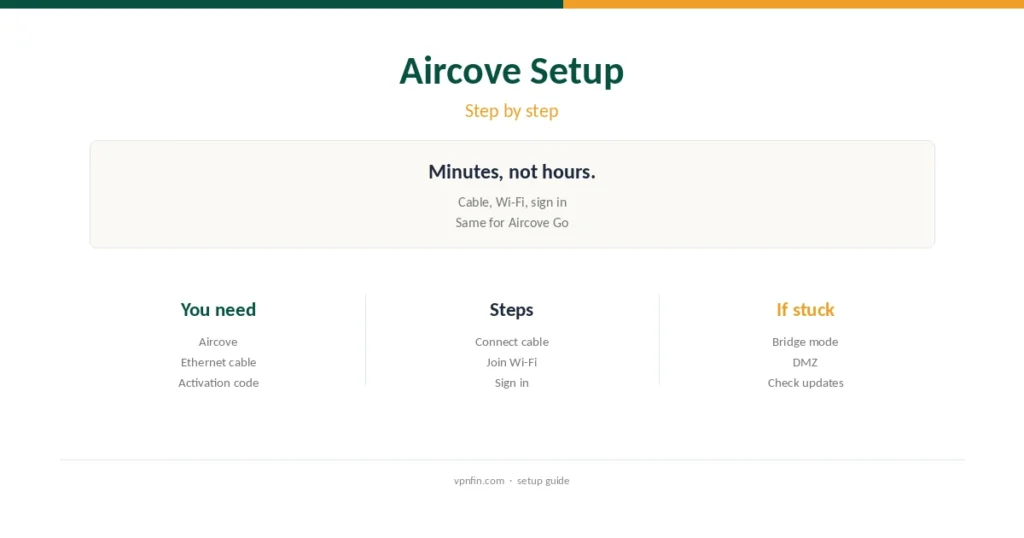
Task: Click the 'Same for Aircove Go' line
Action: point(511,223)
